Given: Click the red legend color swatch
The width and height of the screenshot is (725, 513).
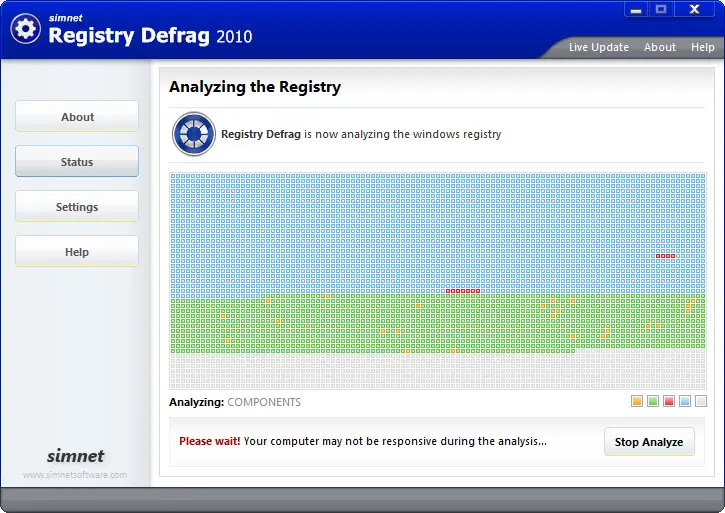Looking at the screenshot, I should pyautogui.click(x=669, y=401).
